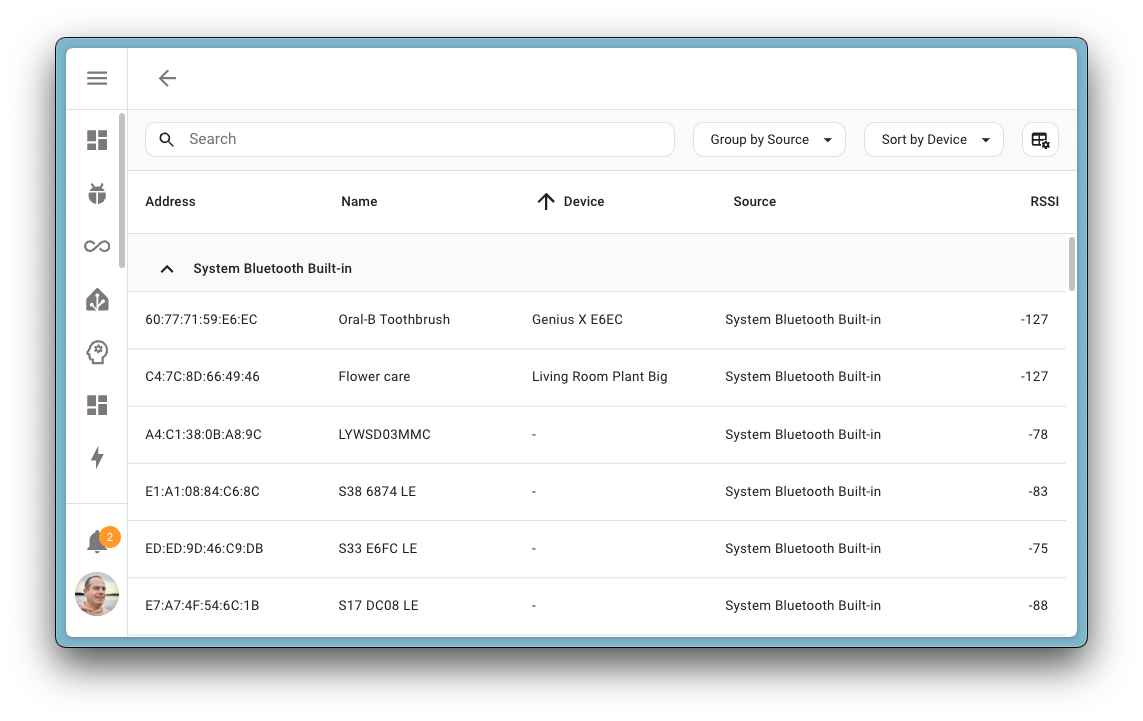The image size is (1143, 721).
Task: Open the Group by Source dropdown
Action: point(769,139)
